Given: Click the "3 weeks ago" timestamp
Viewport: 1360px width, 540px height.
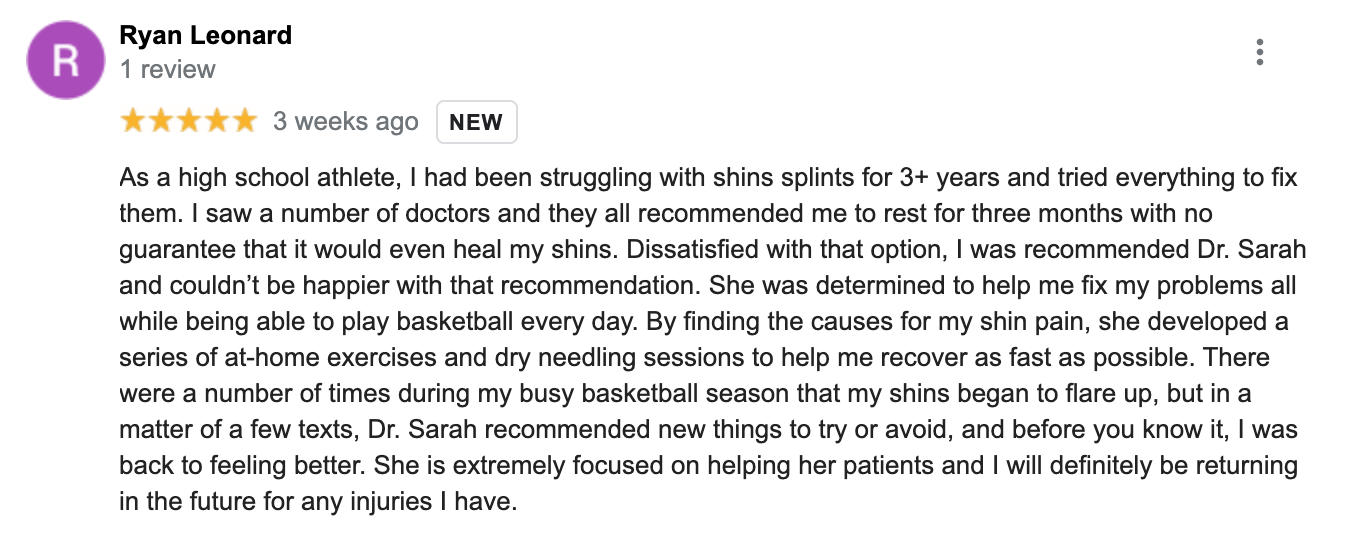Looking at the screenshot, I should click(x=345, y=122).
